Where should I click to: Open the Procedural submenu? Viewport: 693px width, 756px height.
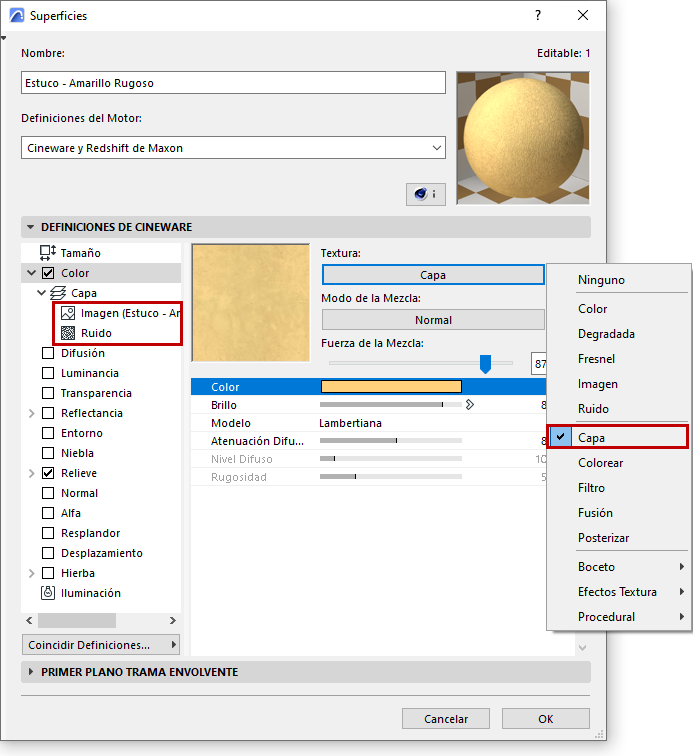point(619,617)
